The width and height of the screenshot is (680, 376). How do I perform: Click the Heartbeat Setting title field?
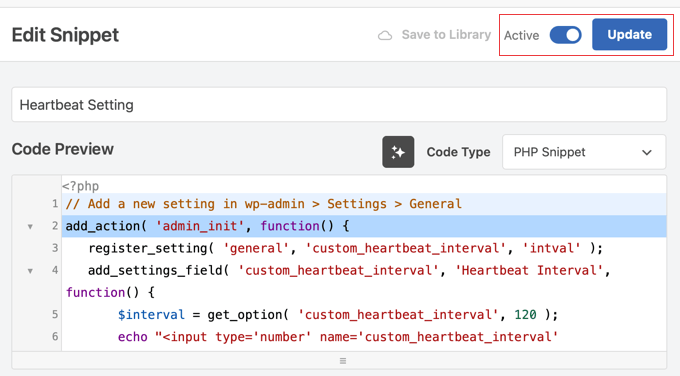(339, 105)
